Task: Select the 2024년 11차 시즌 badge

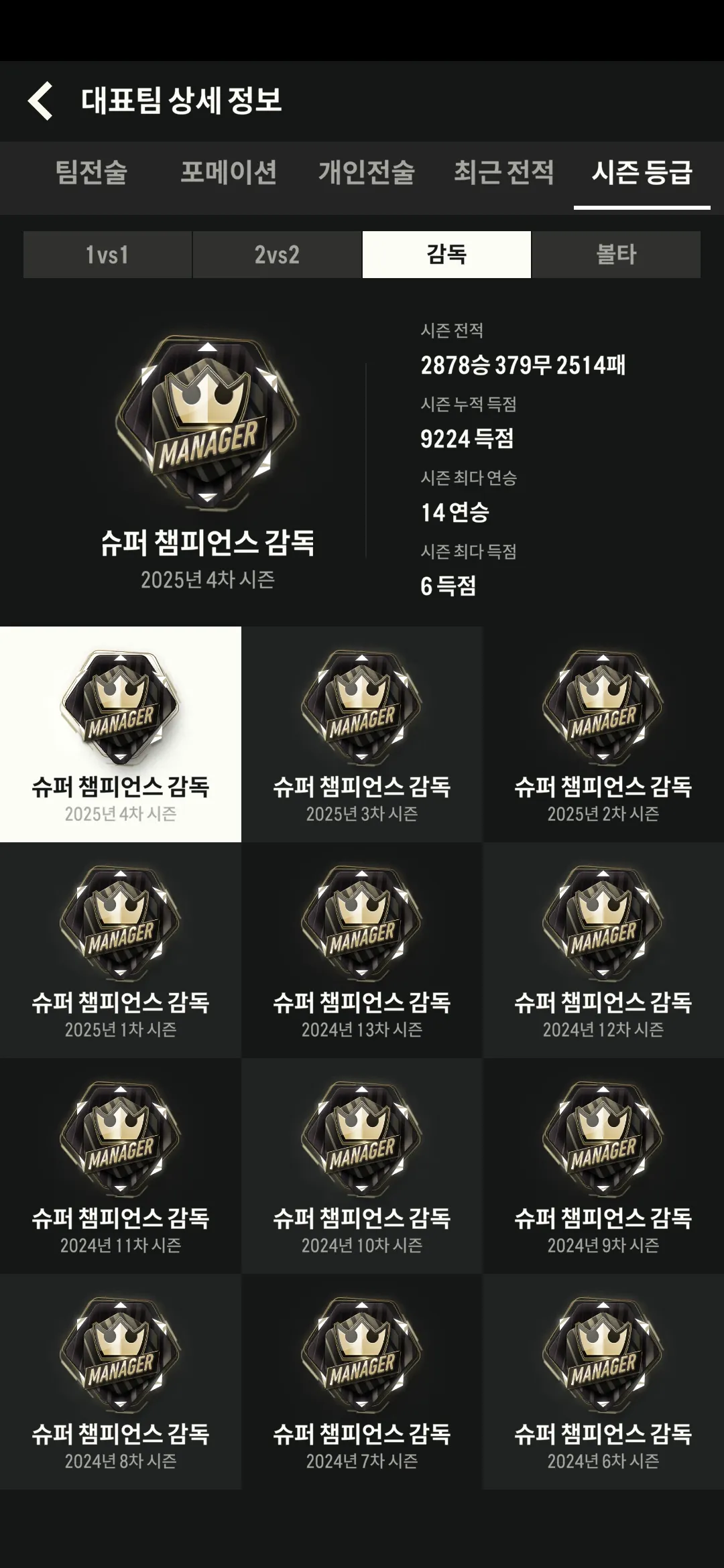Action: [x=121, y=1166]
